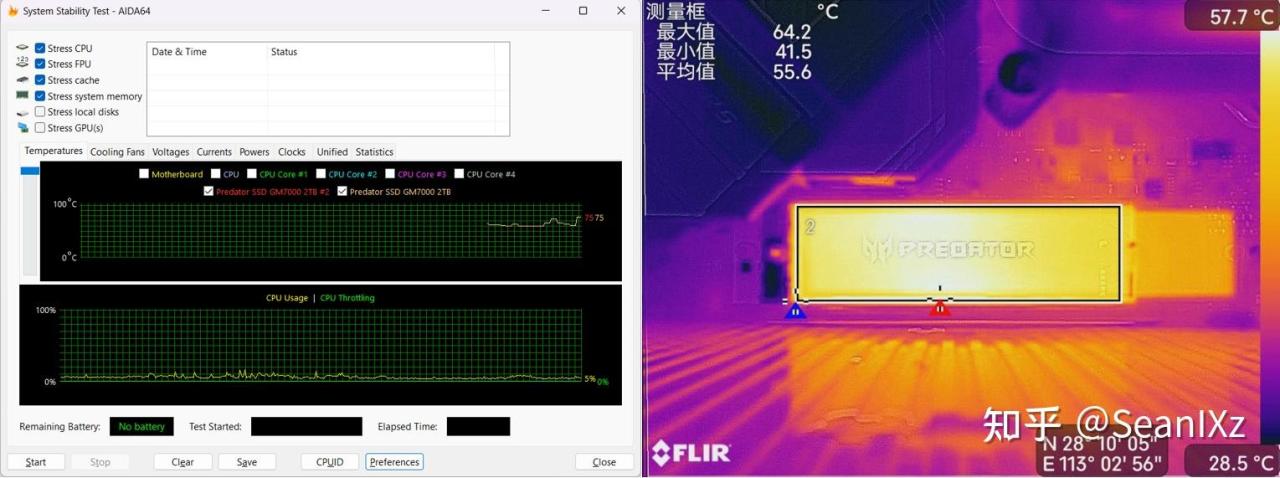Check the CPU Core #1 graph checkbox
The height and width of the screenshot is (478, 1280).
pos(252,174)
